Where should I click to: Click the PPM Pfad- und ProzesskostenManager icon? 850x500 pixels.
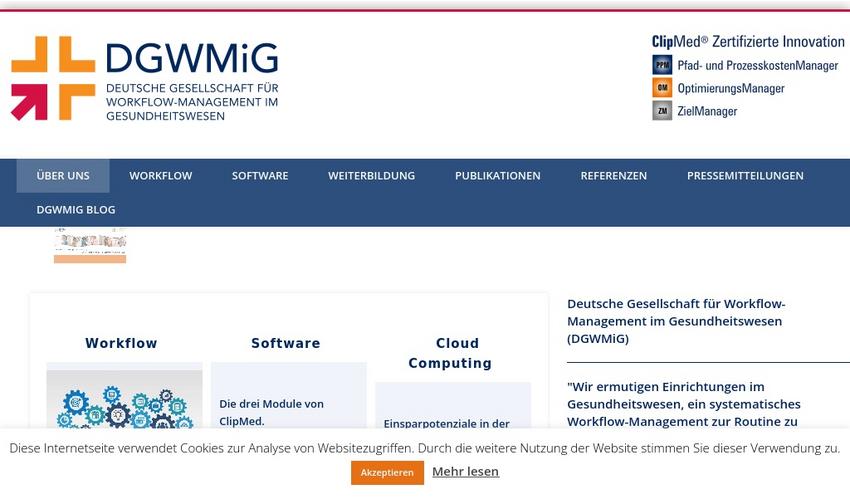[662, 65]
